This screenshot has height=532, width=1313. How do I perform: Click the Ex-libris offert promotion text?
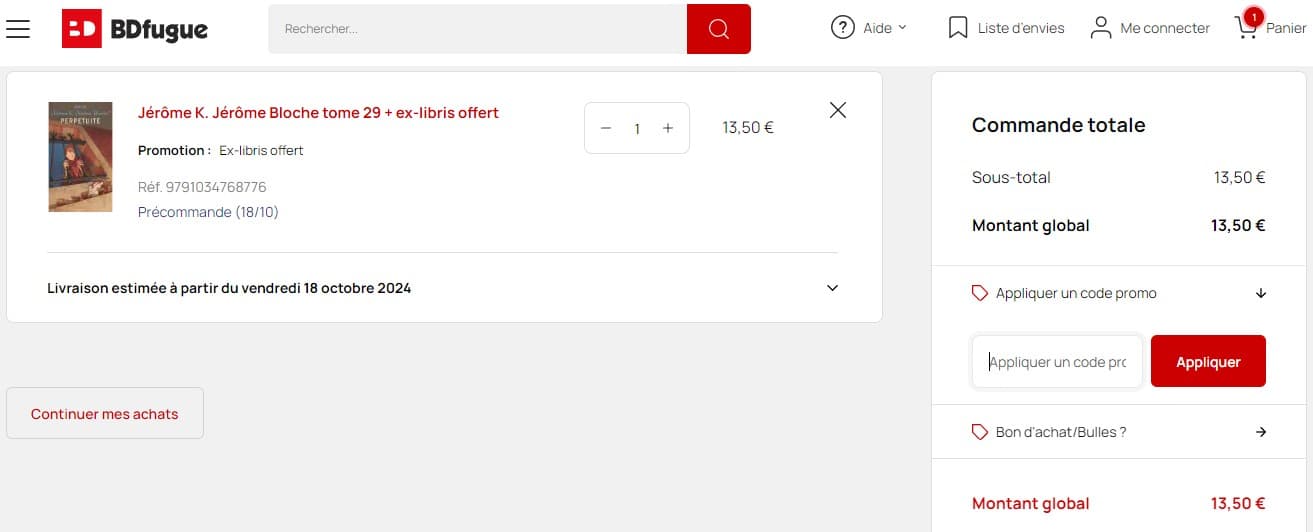(261, 150)
